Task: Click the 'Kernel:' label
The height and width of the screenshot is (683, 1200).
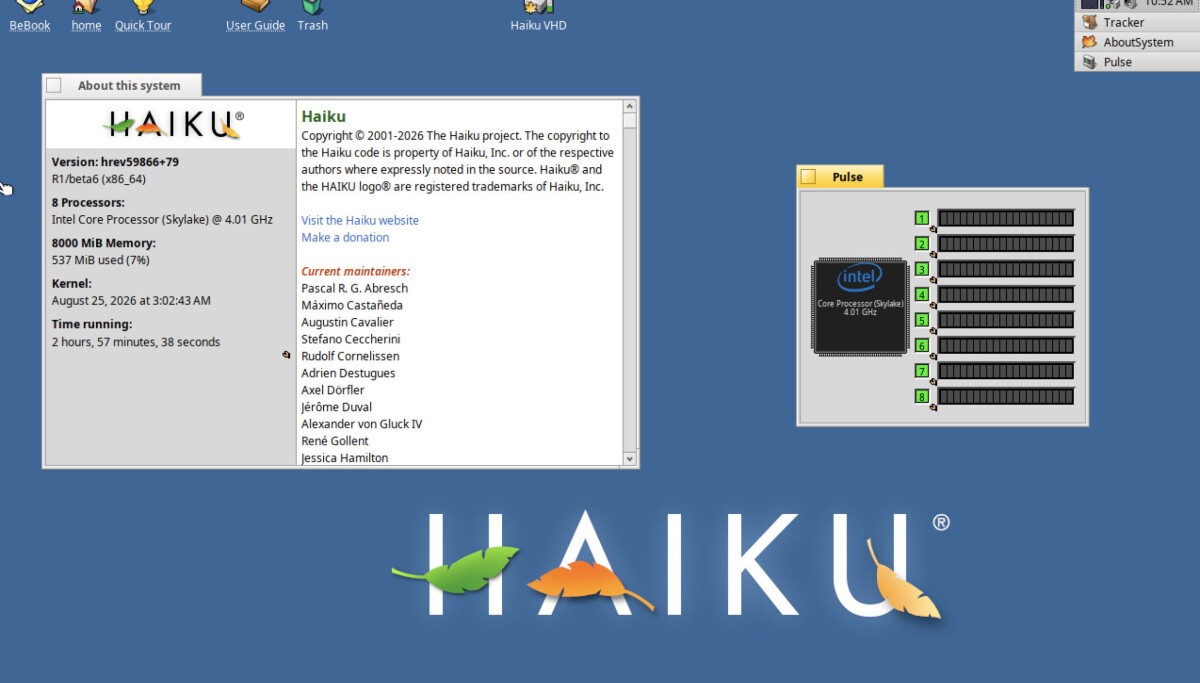Action: tap(72, 284)
